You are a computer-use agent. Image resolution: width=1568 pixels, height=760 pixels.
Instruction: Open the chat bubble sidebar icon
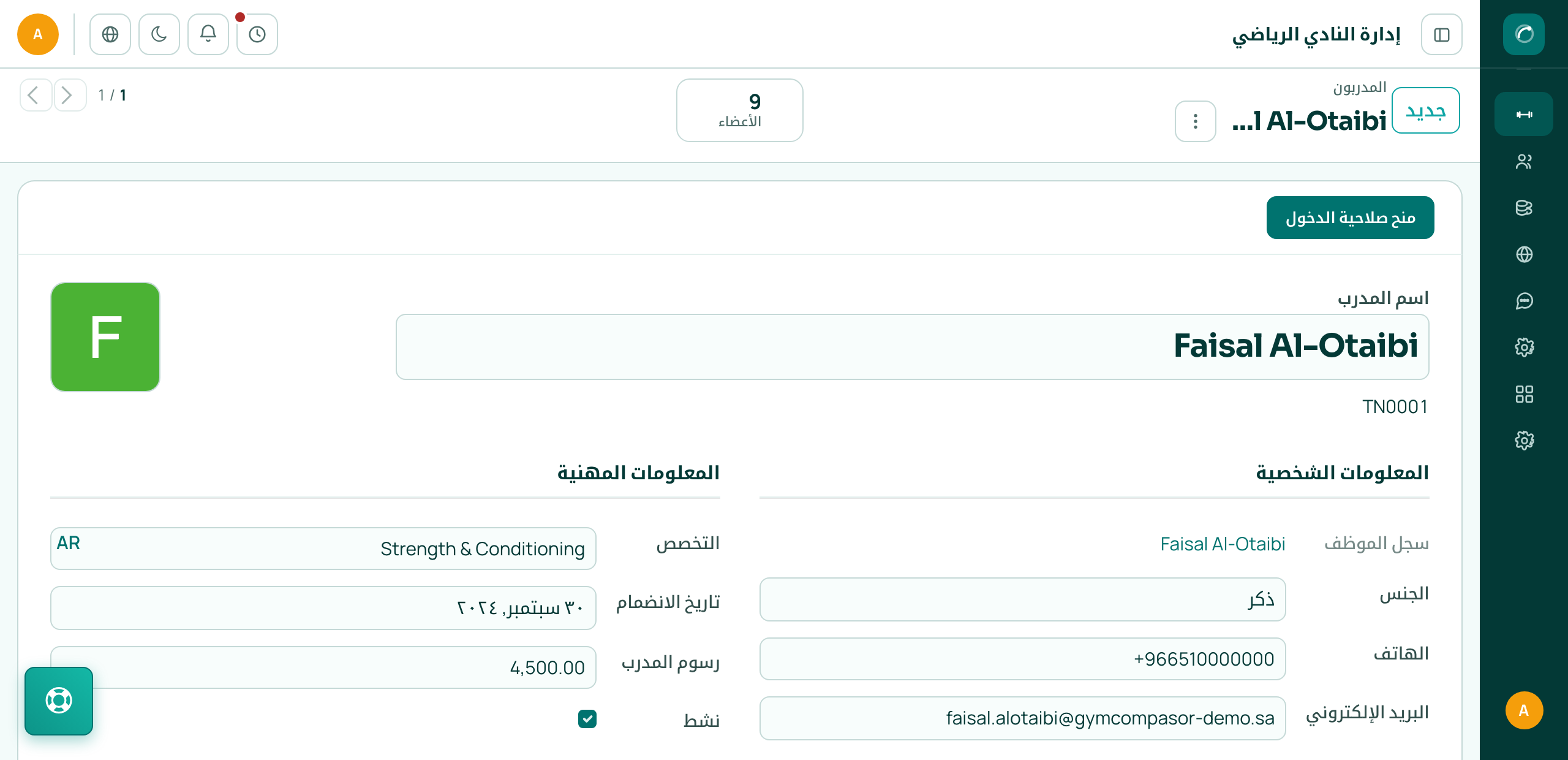(x=1523, y=301)
